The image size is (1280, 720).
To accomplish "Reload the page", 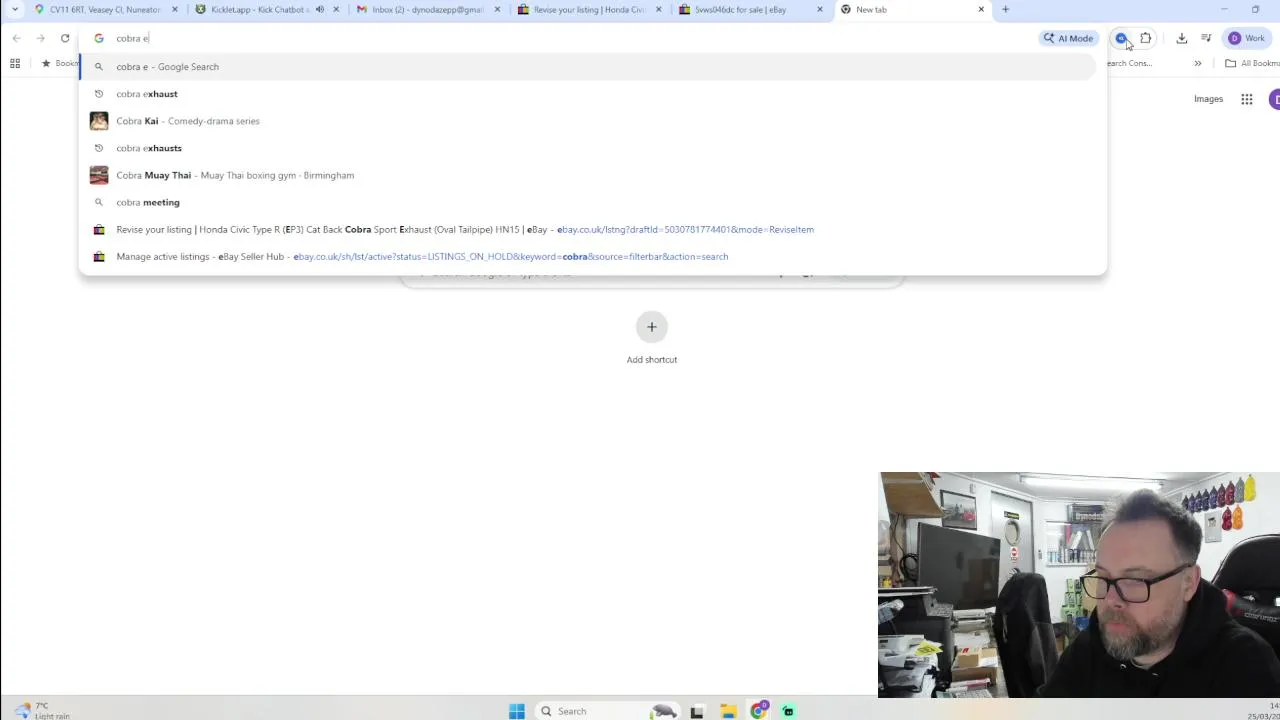I will point(65,38).
